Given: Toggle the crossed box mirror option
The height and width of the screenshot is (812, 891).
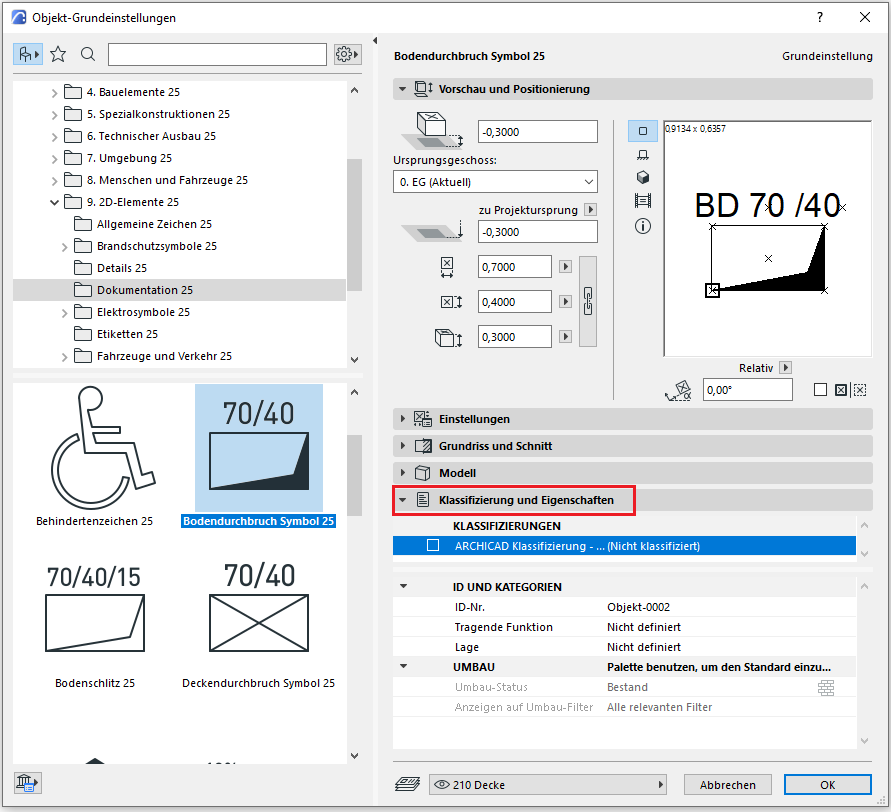Looking at the screenshot, I should pos(840,390).
